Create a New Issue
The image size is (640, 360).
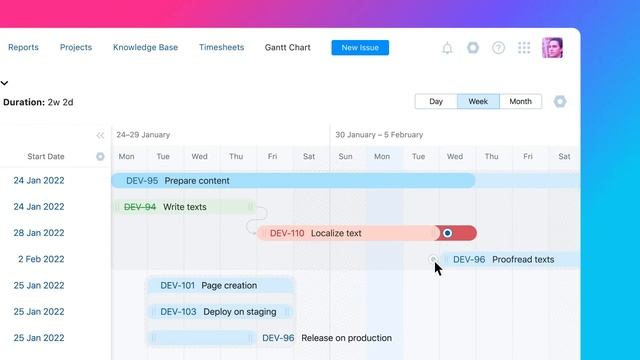point(360,47)
